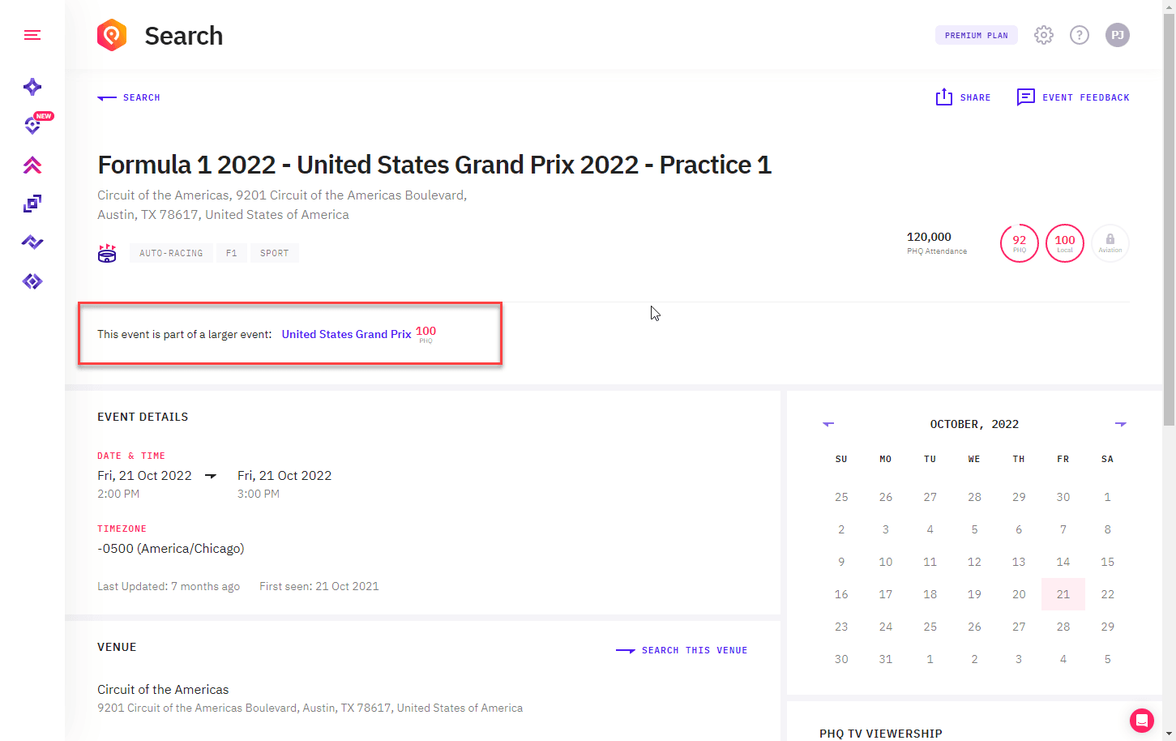Go back to Search
The width and height of the screenshot is (1176, 741).
129,98
